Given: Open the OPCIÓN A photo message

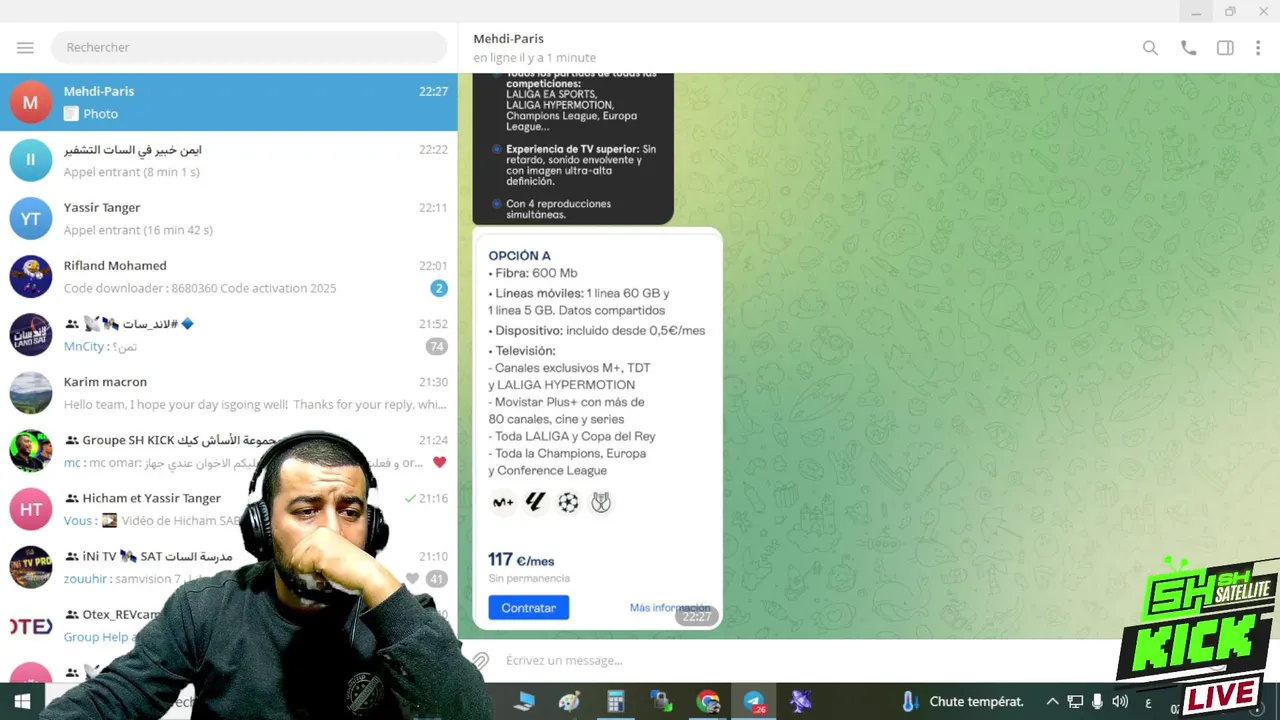Looking at the screenshot, I should (x=597, y=430).
